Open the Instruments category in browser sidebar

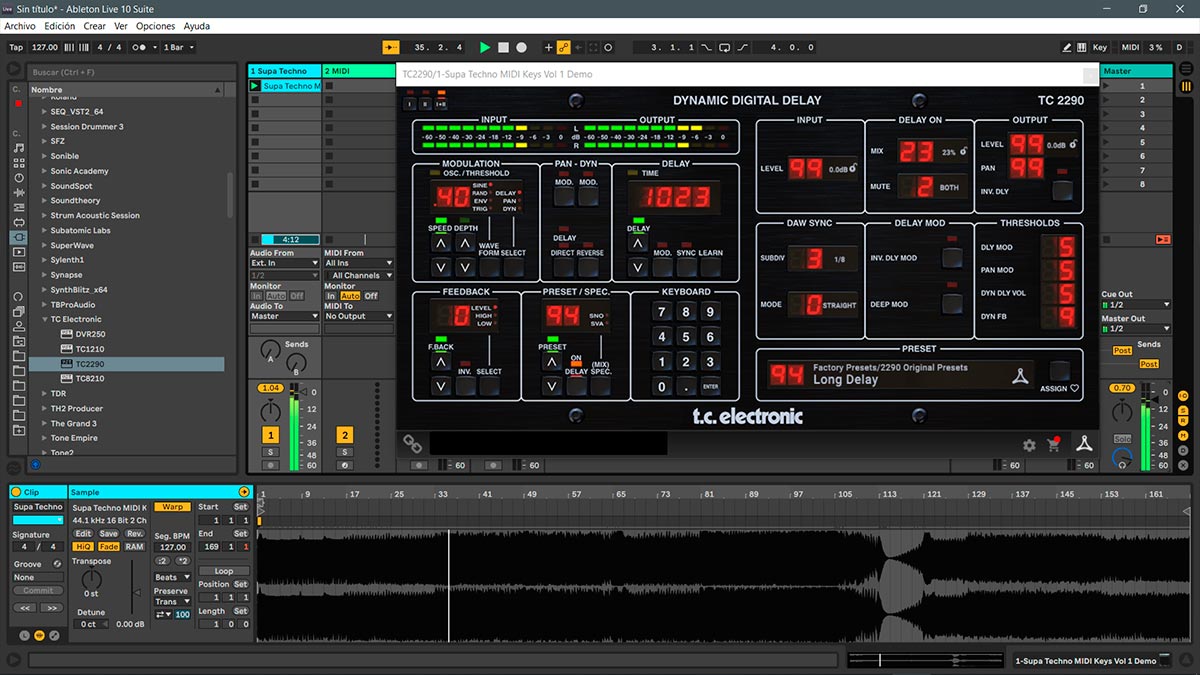coord(18,178)
